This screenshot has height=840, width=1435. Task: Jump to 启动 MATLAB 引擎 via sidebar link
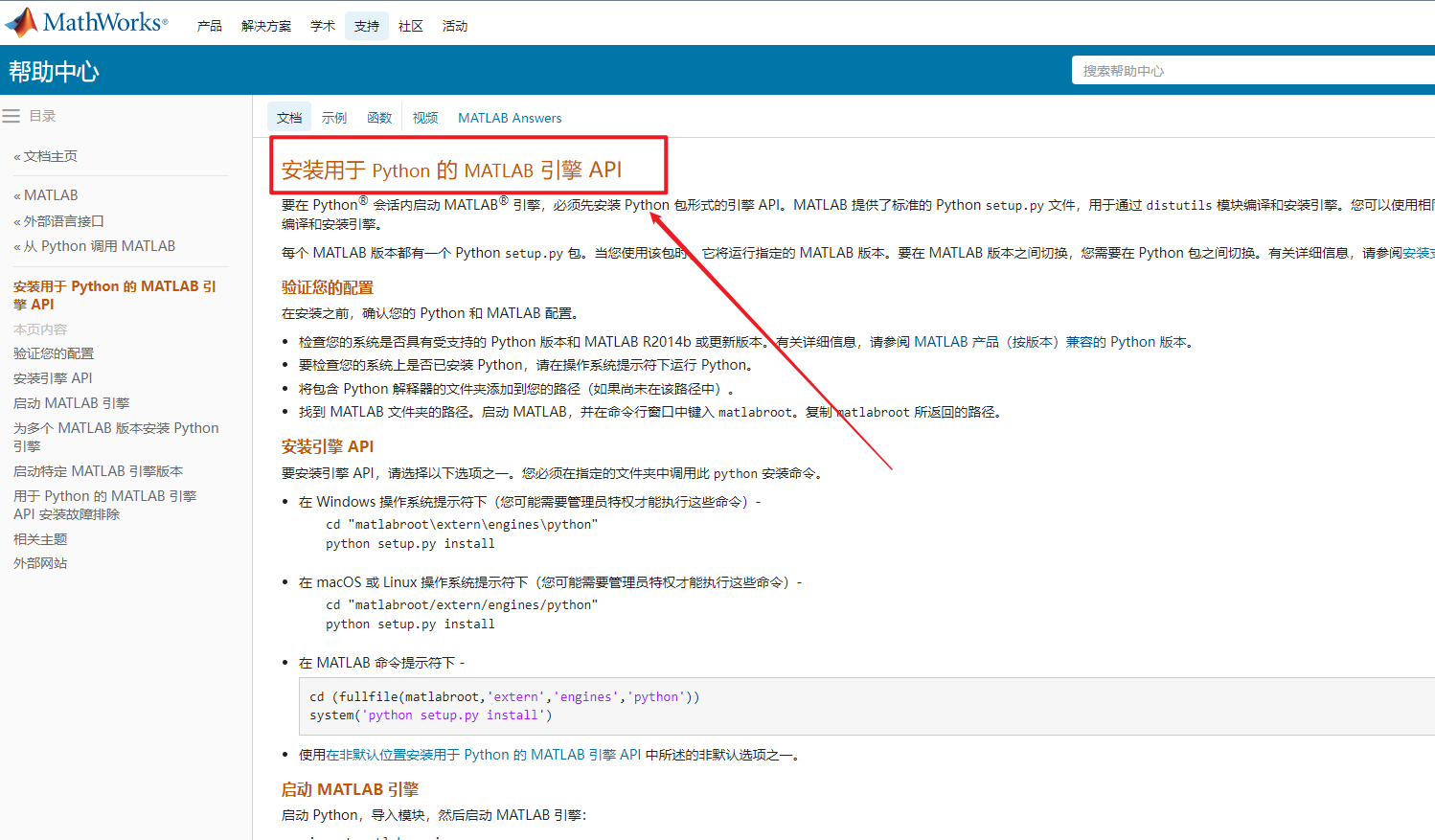point(72,403)
